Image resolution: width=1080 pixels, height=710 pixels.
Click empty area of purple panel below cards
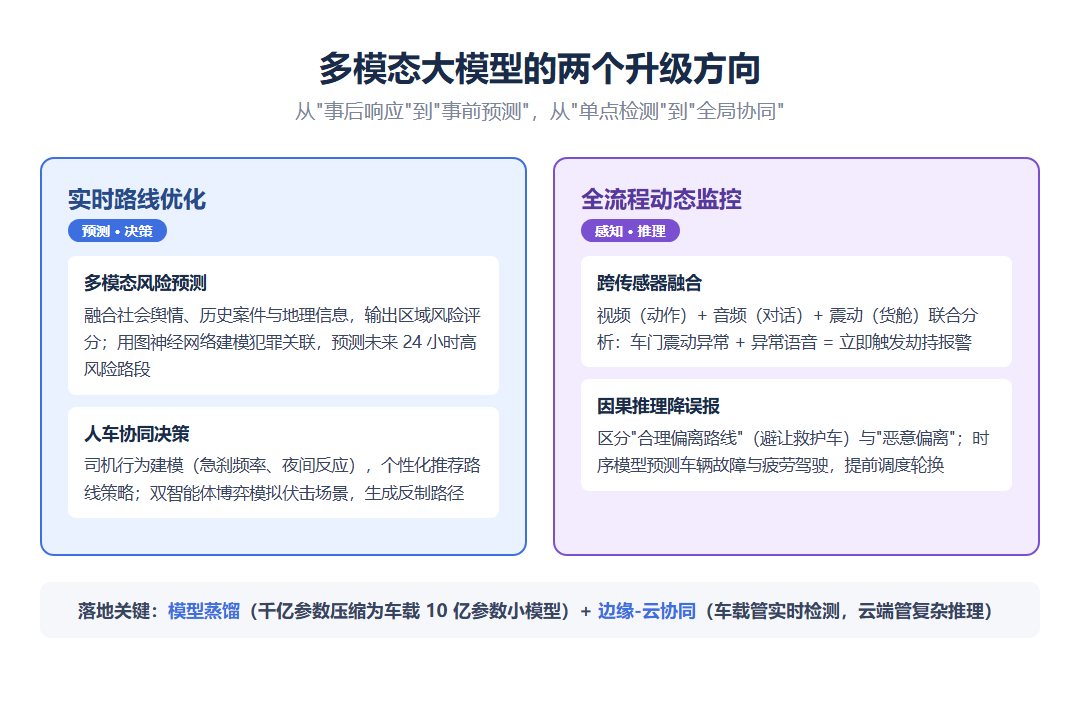point(796,523)
